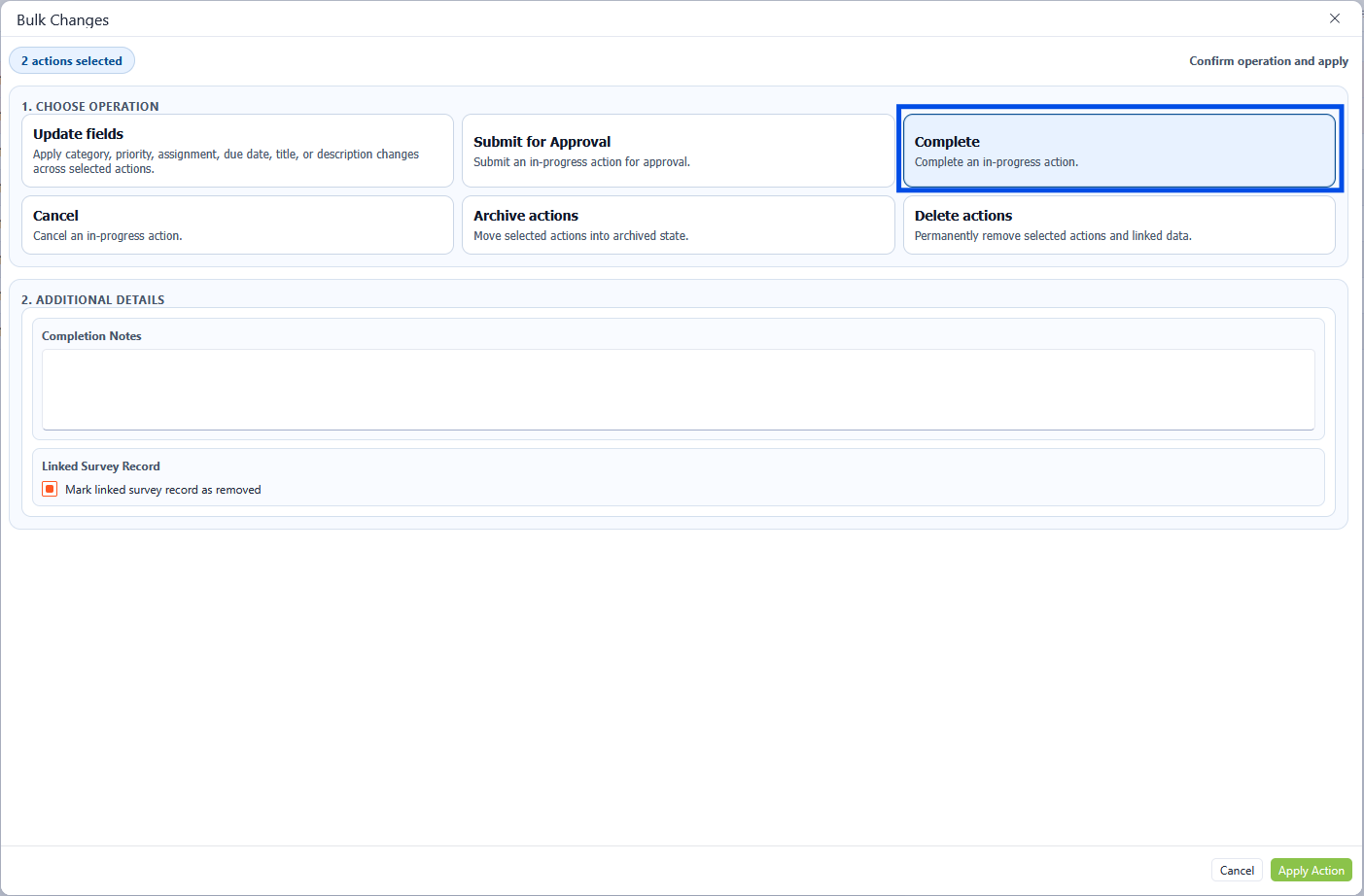The image size is (1364, 896).
Task: Click the '2 actions selected' badge
Action: click(72, 61)
